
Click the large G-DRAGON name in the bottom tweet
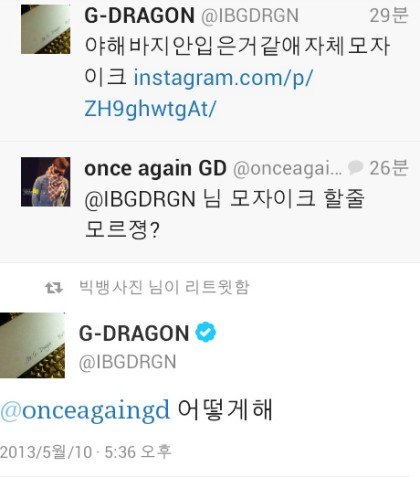pos(134,333)
